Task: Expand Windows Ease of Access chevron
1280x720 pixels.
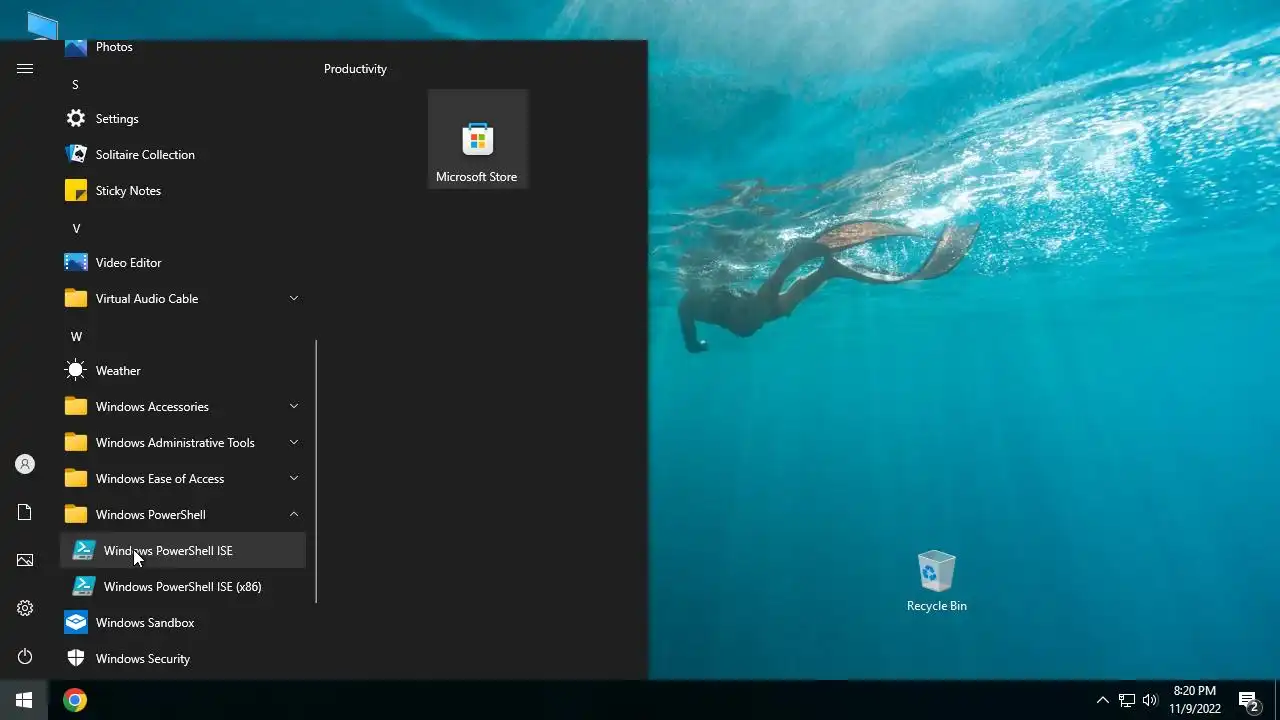Action: click(294, 478)
